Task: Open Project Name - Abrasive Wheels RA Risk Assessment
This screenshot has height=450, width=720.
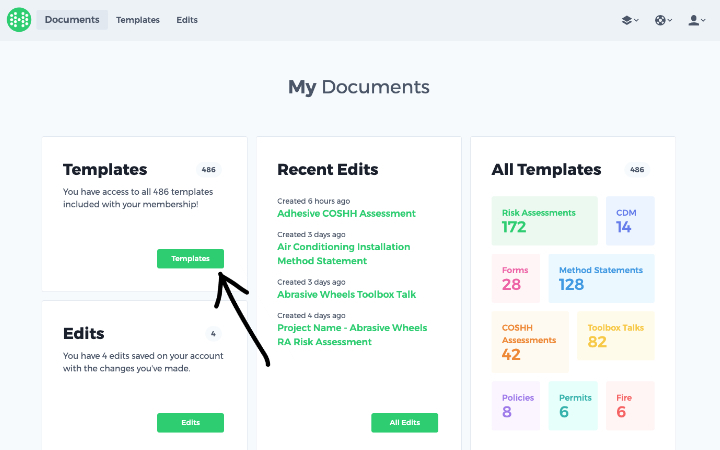Action: point(352,335)
